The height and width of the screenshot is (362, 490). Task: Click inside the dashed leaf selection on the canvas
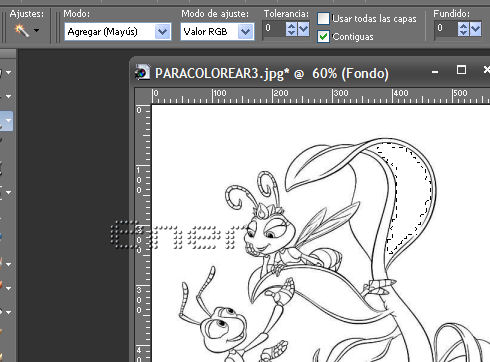(x=410, y=197)
